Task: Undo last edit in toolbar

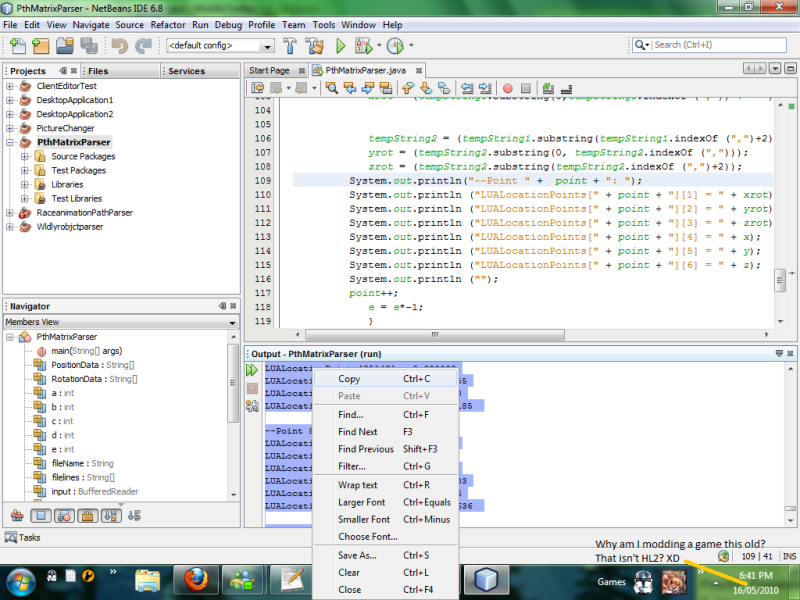Action: tap(119, 46)
